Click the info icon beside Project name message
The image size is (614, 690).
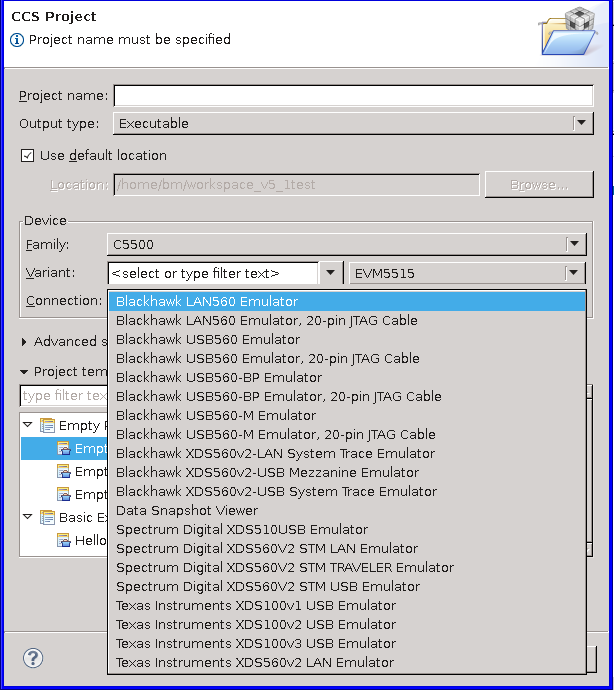coord(17,40)
